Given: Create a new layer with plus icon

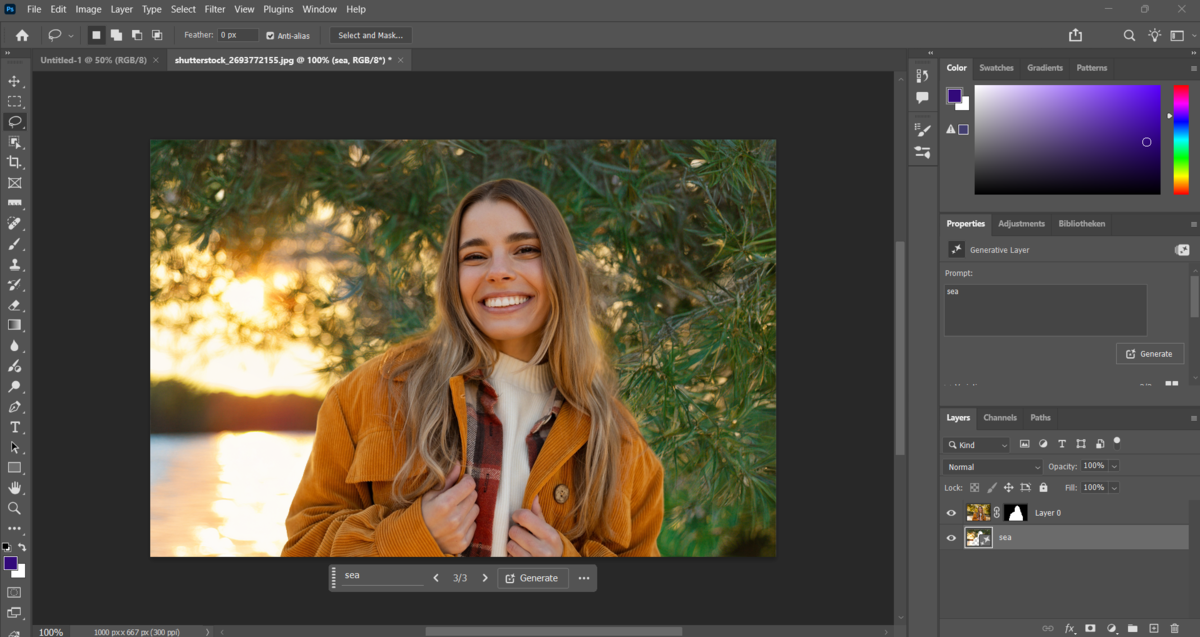Looking at the screenshot, I should click(1154, 628).
